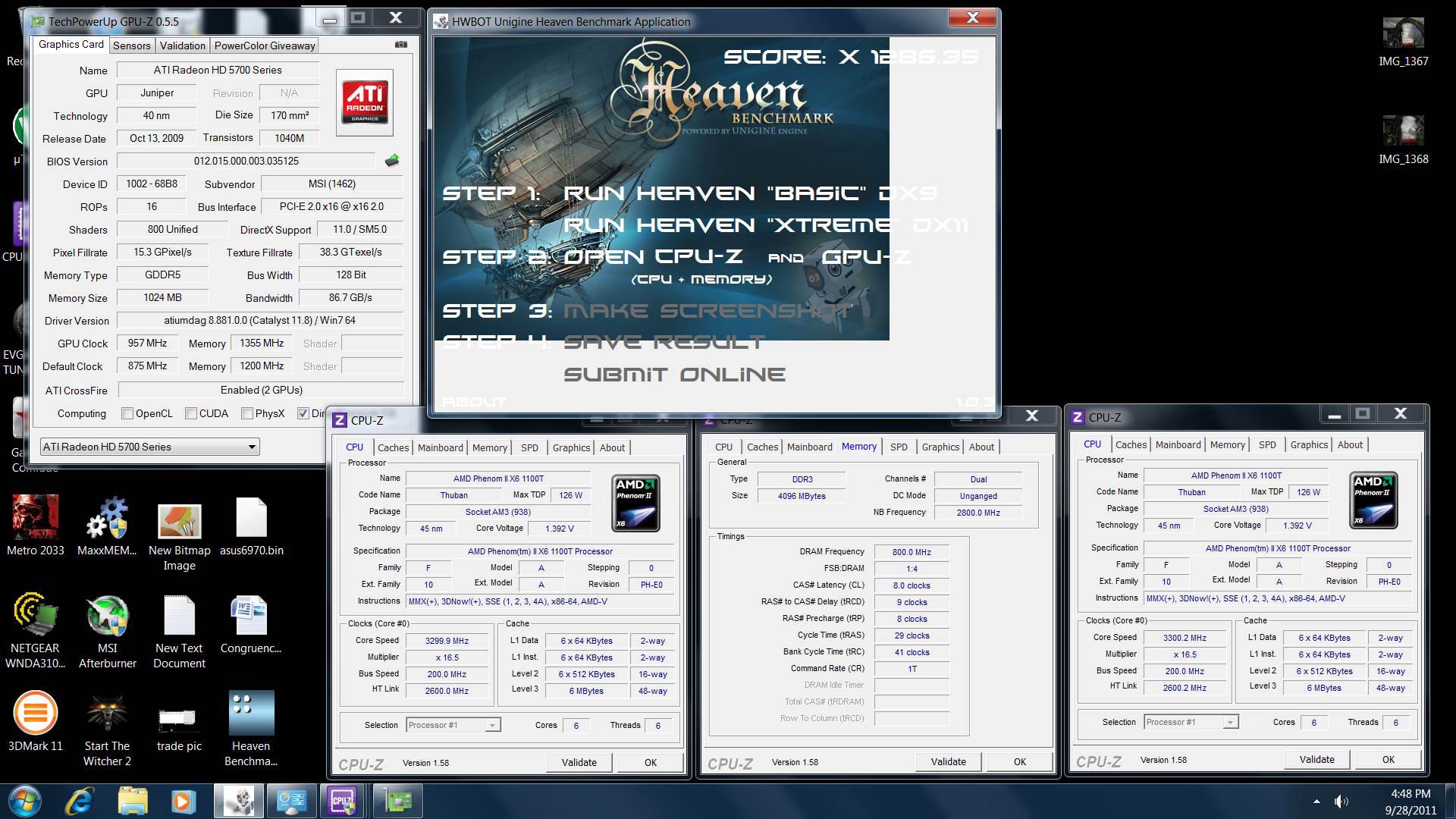
Task: Open Congruenc... Word document icon
Action: coord(250,623)
